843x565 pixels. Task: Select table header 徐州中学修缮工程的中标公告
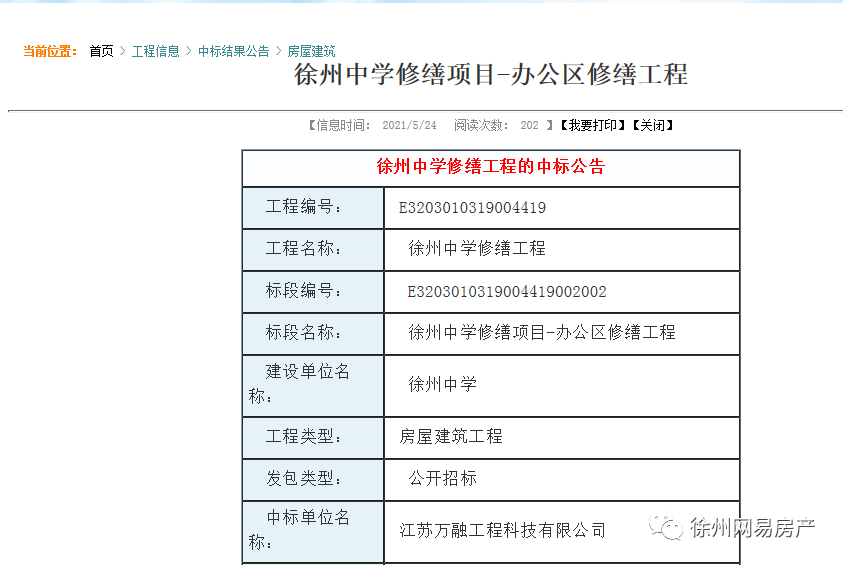[x=491, y=167]
